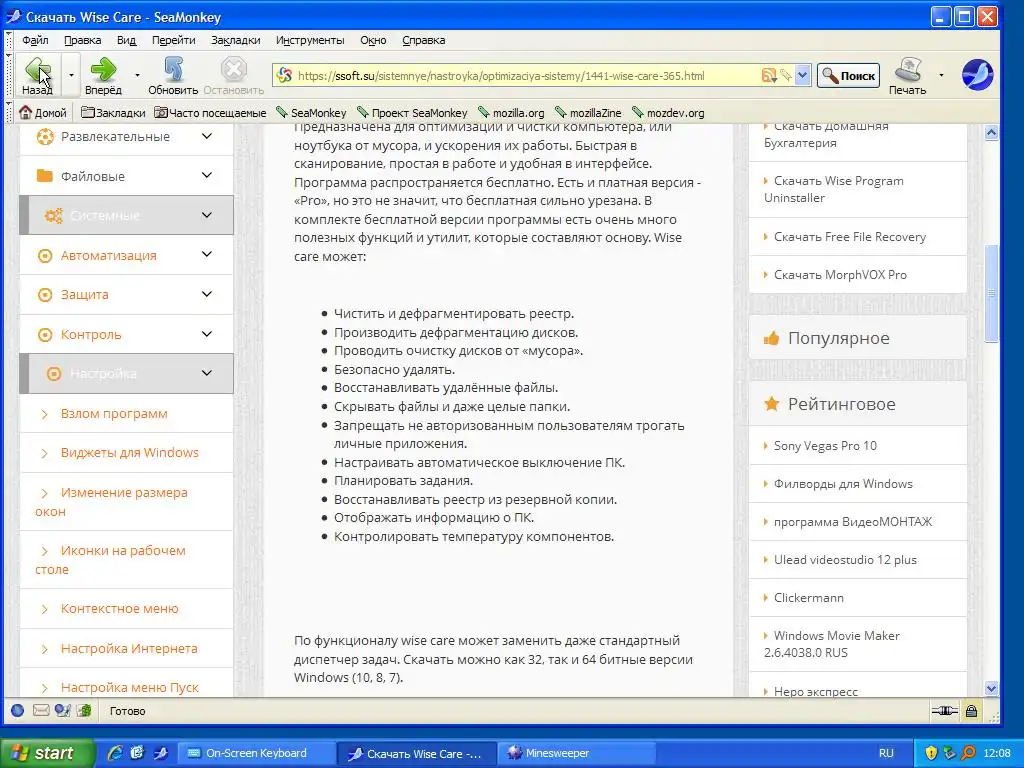Open the Печать dropdown arrow
Screen dimensions: 1024x768
pyautogui.click(x=941, y=75)
